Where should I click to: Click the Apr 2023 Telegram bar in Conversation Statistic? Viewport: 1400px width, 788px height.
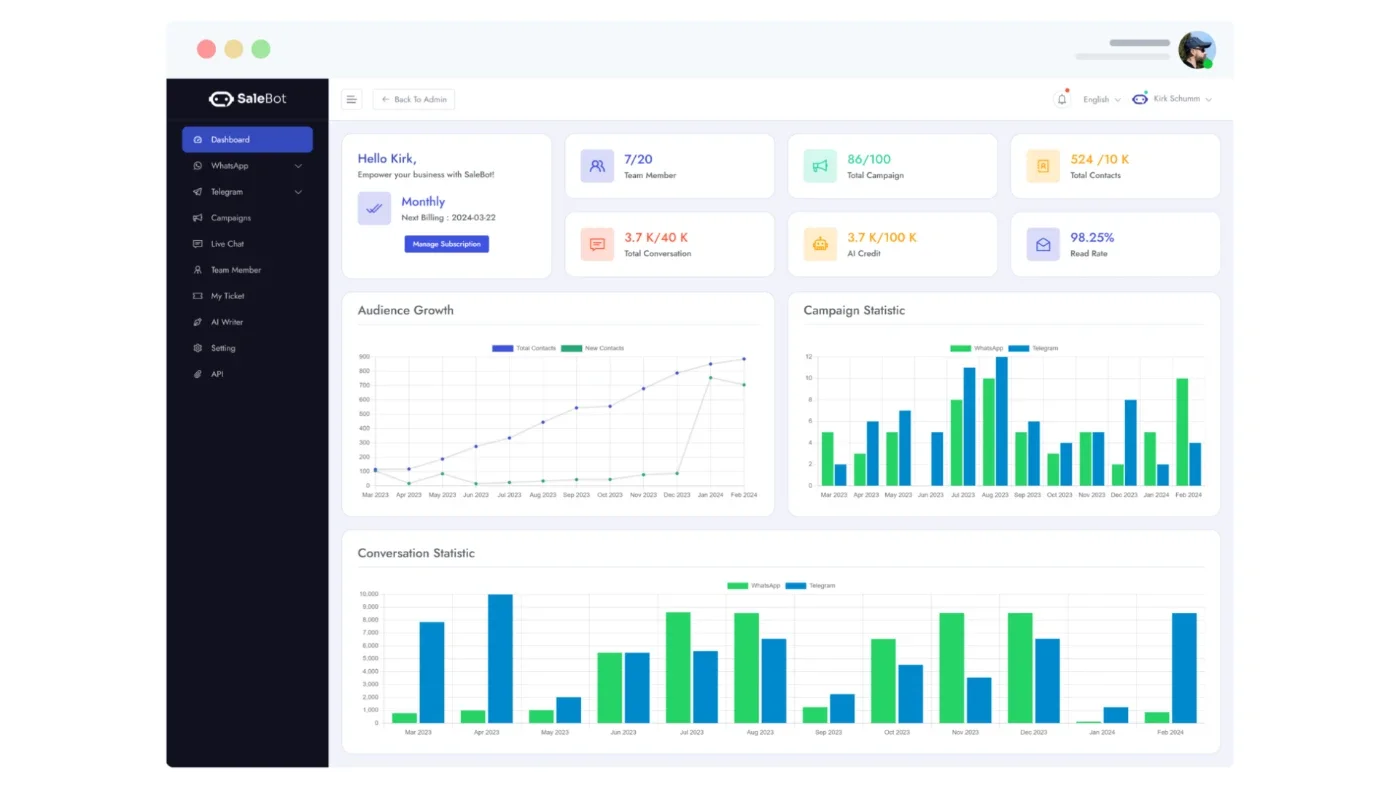(500, 659)
